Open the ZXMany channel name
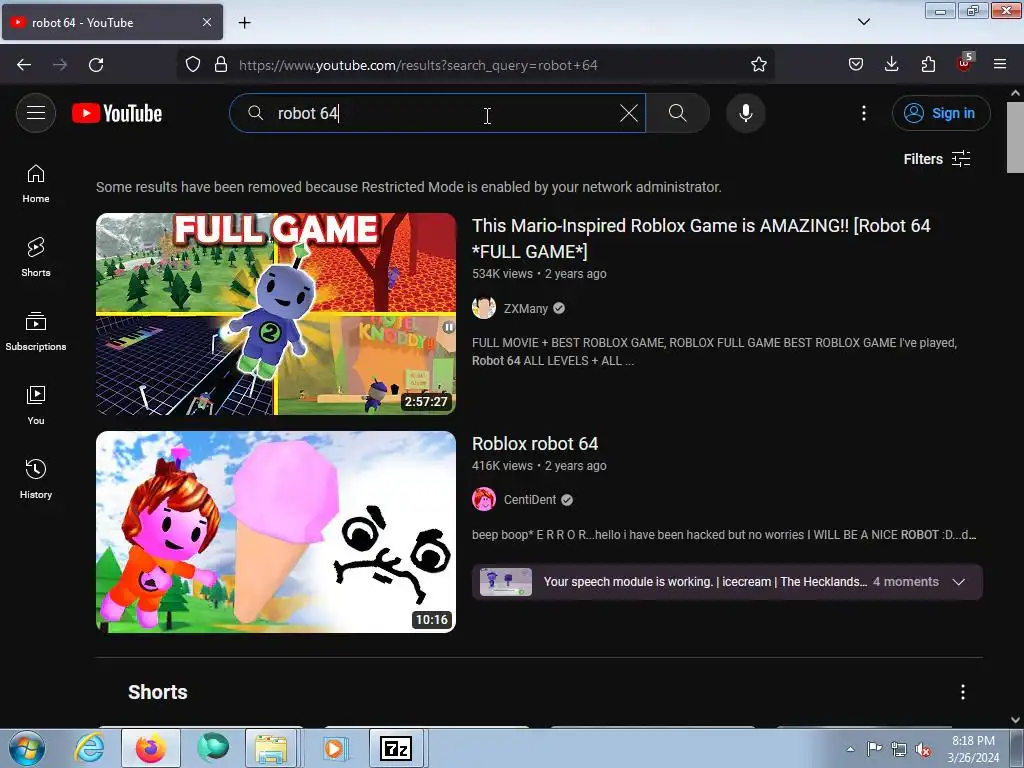The height and width of the screenshot is (768, 1024). [x=526, y=308]
